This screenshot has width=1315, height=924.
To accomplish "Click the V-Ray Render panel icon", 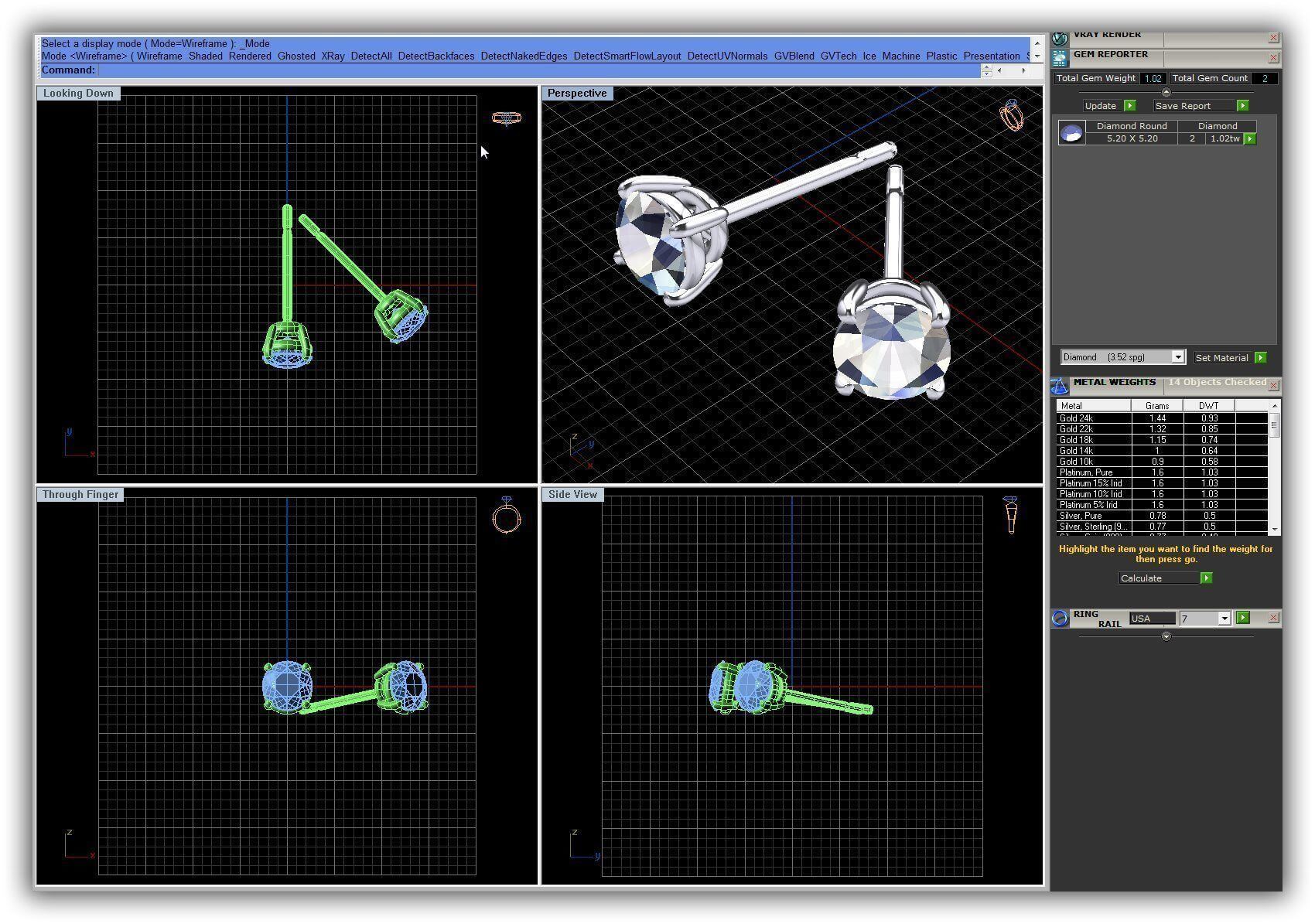I will pos(1060,37).
